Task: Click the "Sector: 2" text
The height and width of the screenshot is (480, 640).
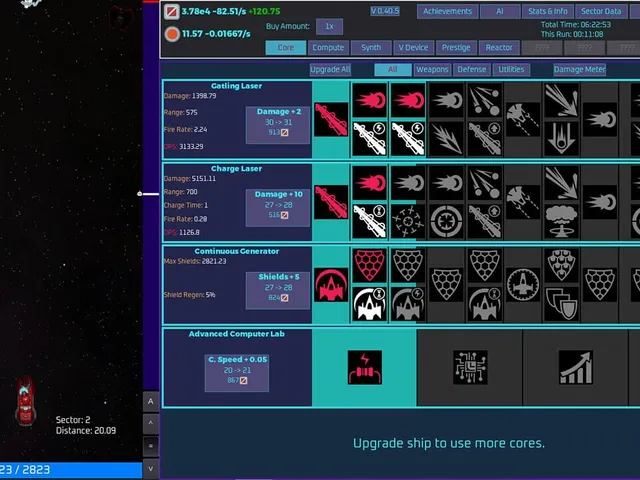Action: click(x=73, y=420)
